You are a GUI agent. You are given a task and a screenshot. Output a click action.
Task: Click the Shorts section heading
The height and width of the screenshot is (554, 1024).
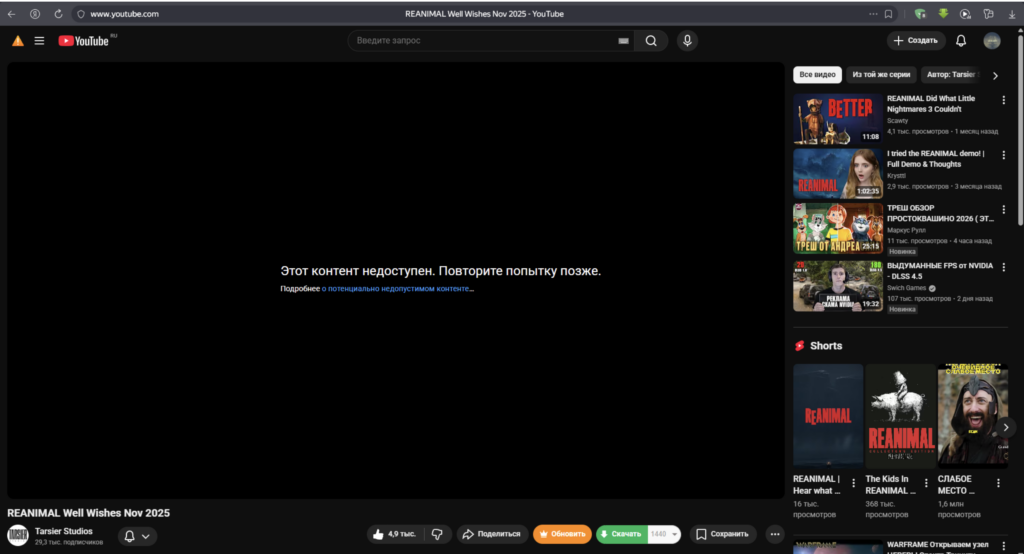[826, 346]
